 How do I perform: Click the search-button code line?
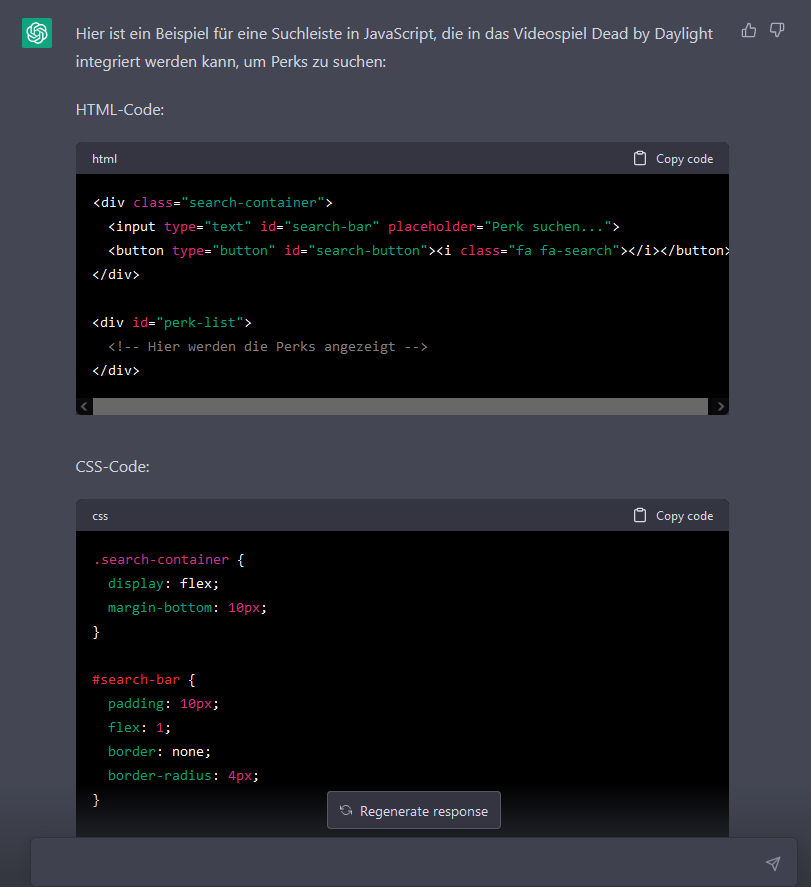click(x=419, y=251)
